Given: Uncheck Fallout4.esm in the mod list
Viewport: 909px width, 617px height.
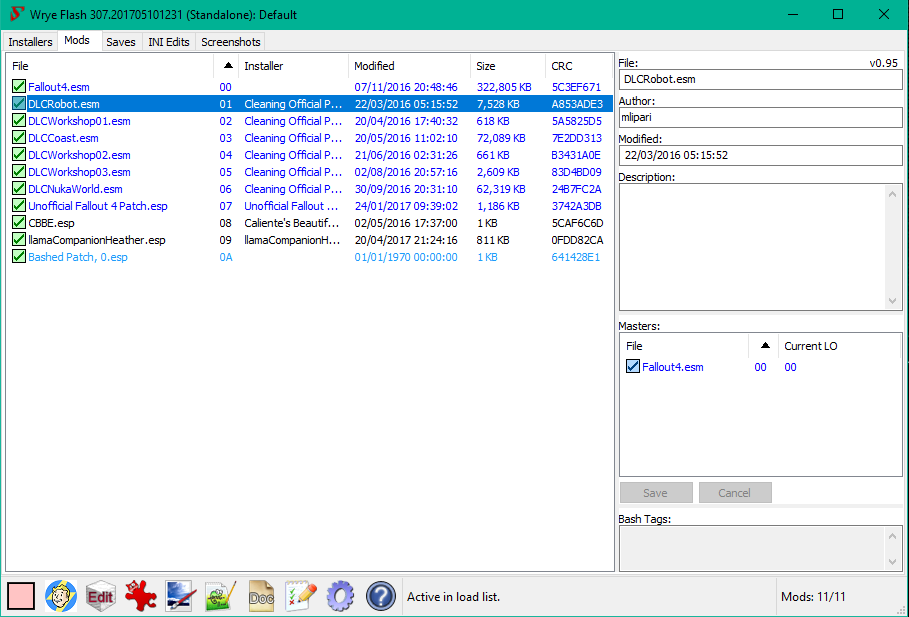Looking at the screenshot, I should click(x=19, y=87).
